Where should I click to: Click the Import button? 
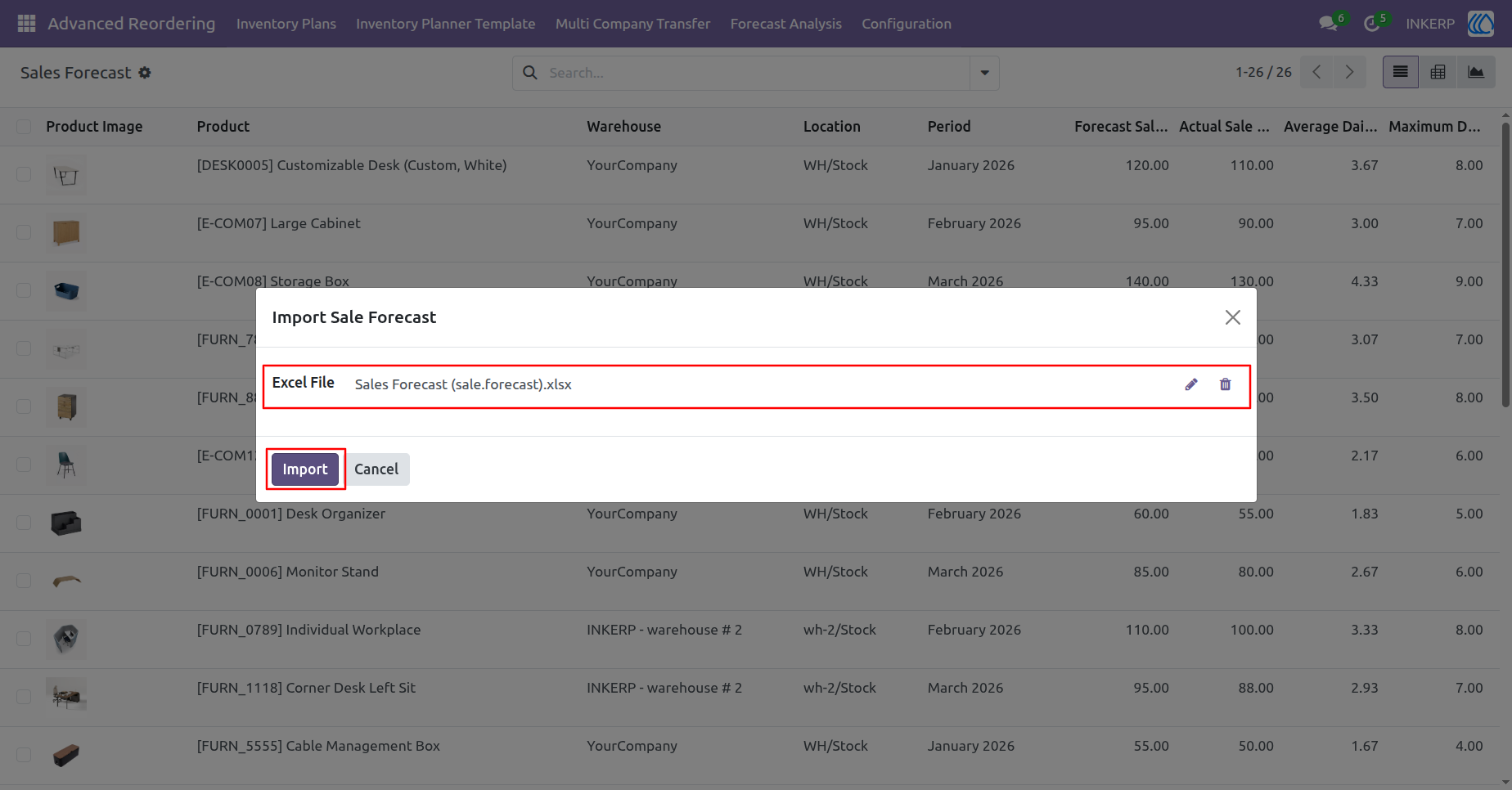tap(305, 469)
